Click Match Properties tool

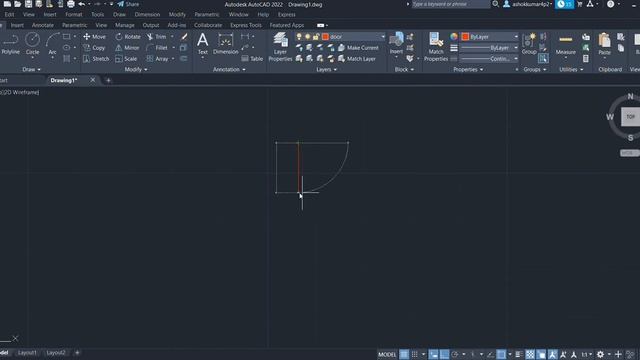tap(436, 47)
